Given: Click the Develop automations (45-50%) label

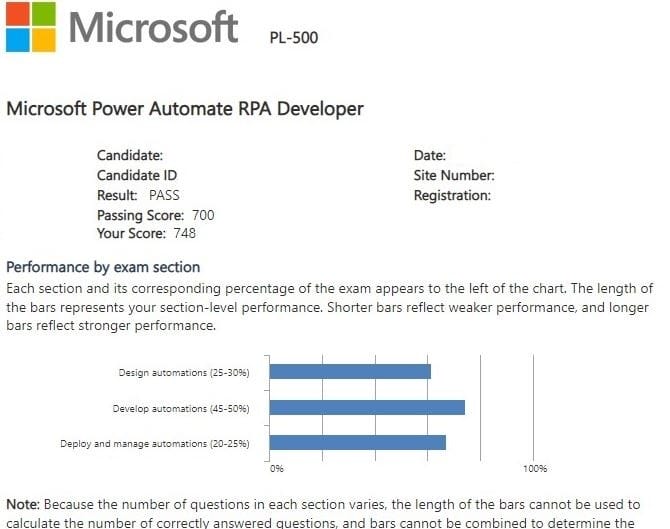Looking at the screenshot, I should pos(180,408).
